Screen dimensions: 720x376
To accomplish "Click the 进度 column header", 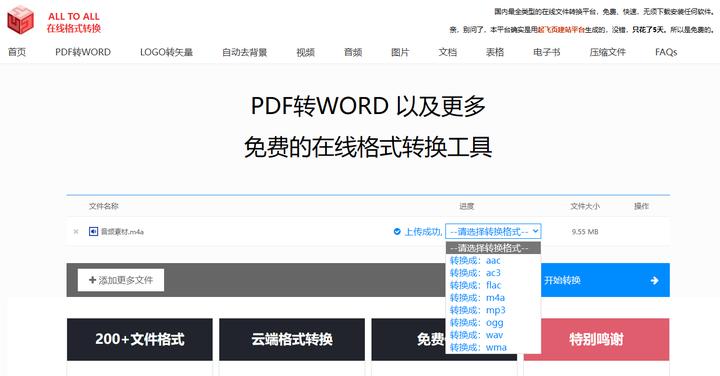I will 467,206.
